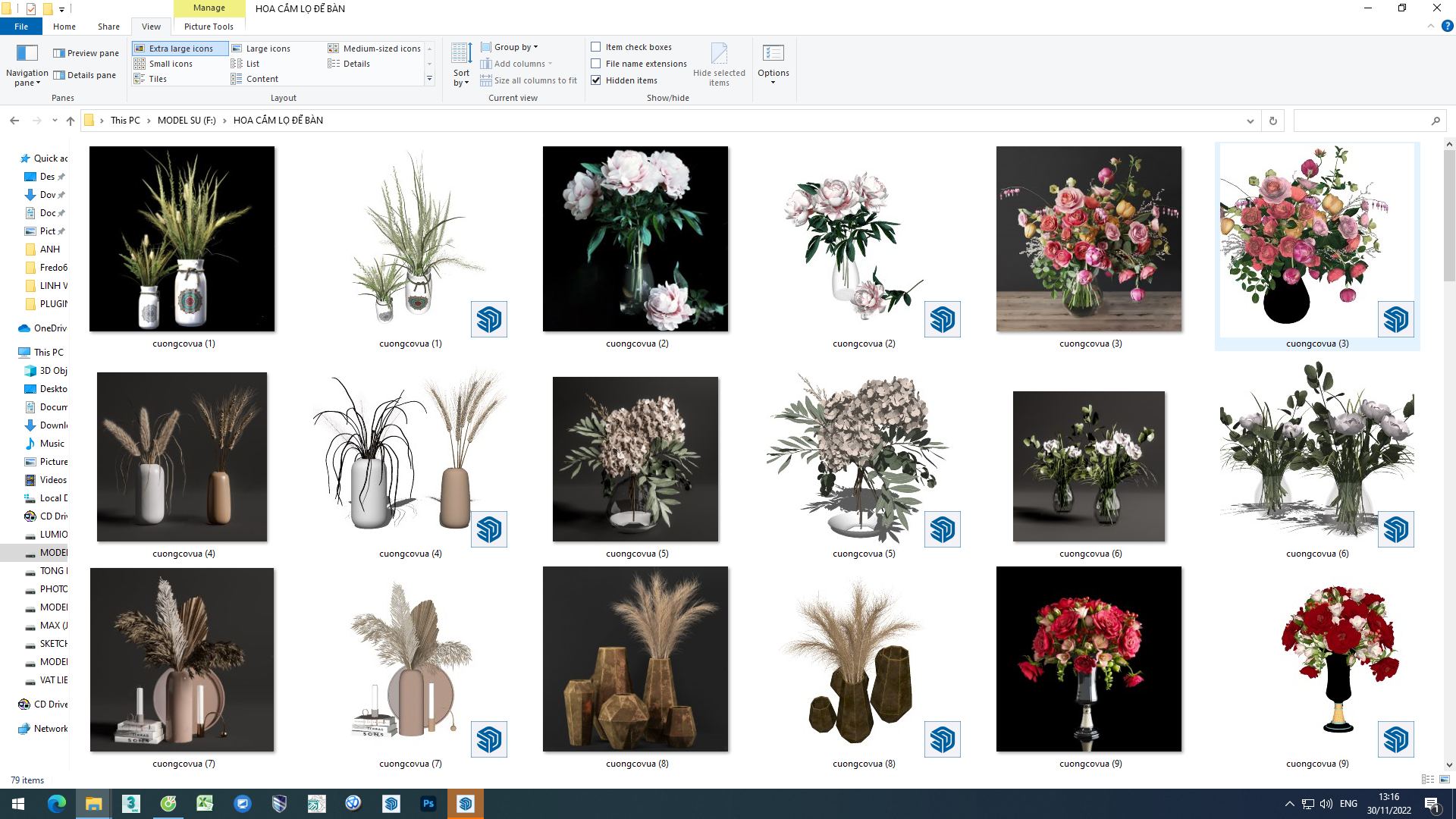
Task: Open folder Options icon
Action: (x=773, y=55)
